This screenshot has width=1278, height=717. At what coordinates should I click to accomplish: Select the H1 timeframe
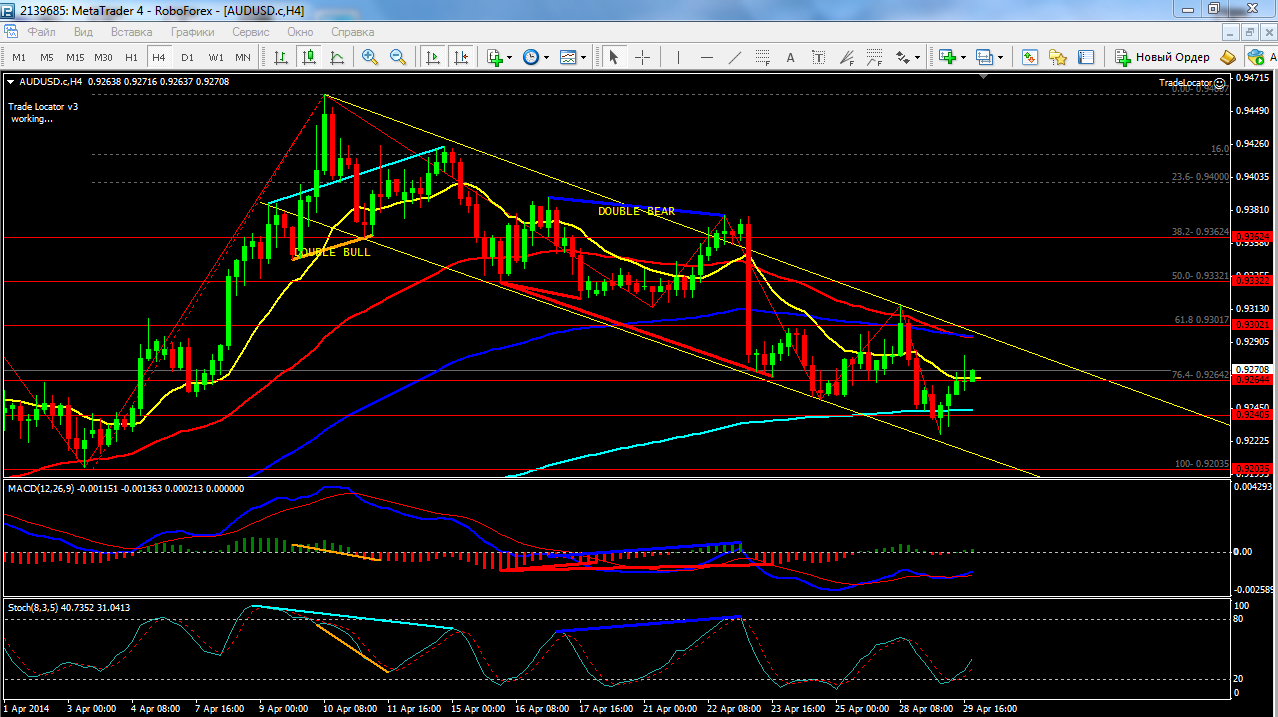(x=131, y=57)
